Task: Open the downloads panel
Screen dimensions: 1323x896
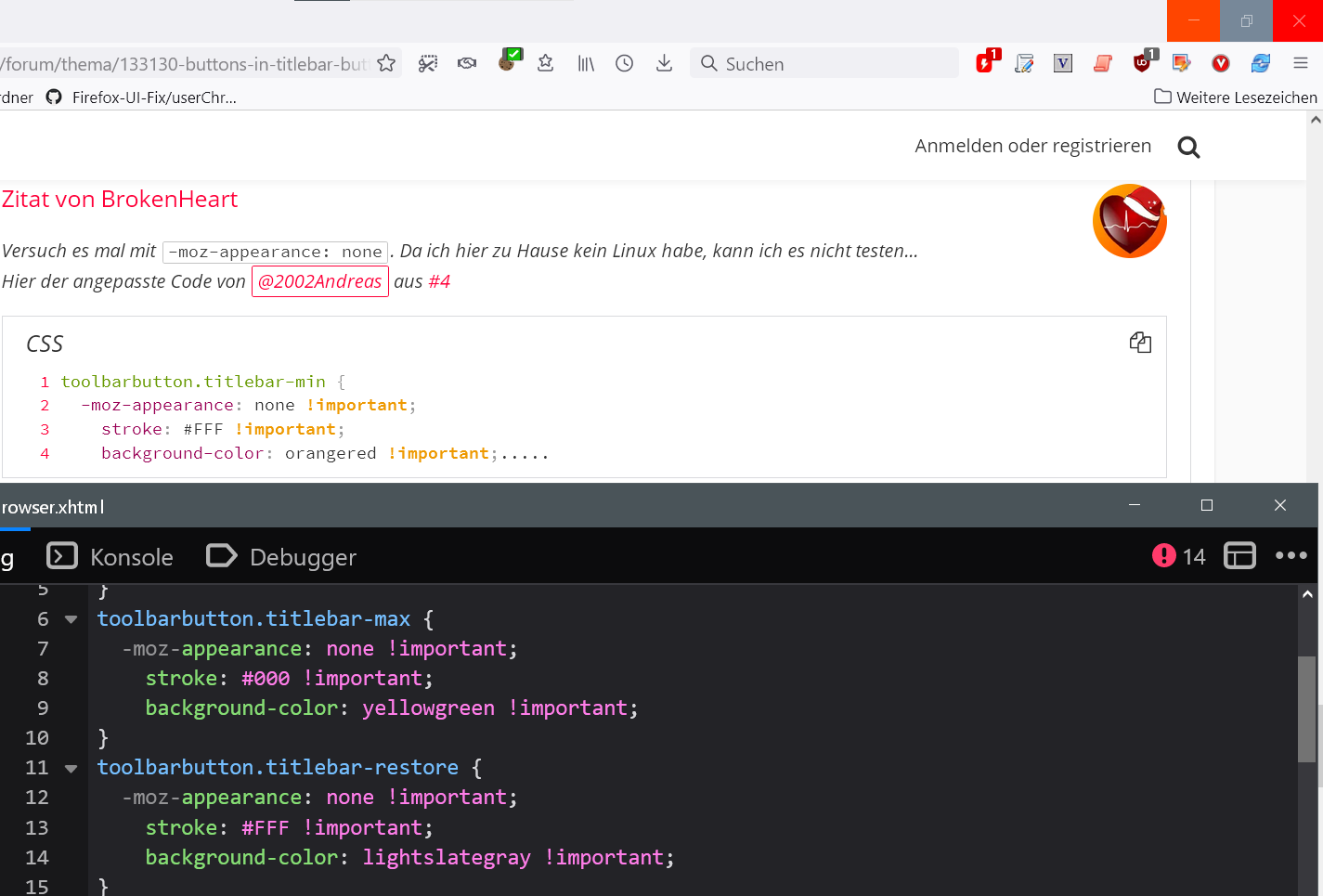Action: click(x=664, y=63)
